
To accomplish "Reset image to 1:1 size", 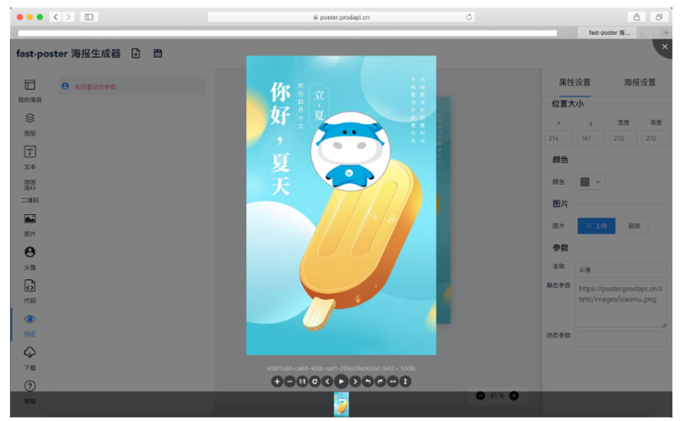I will [x=302, y=381].
